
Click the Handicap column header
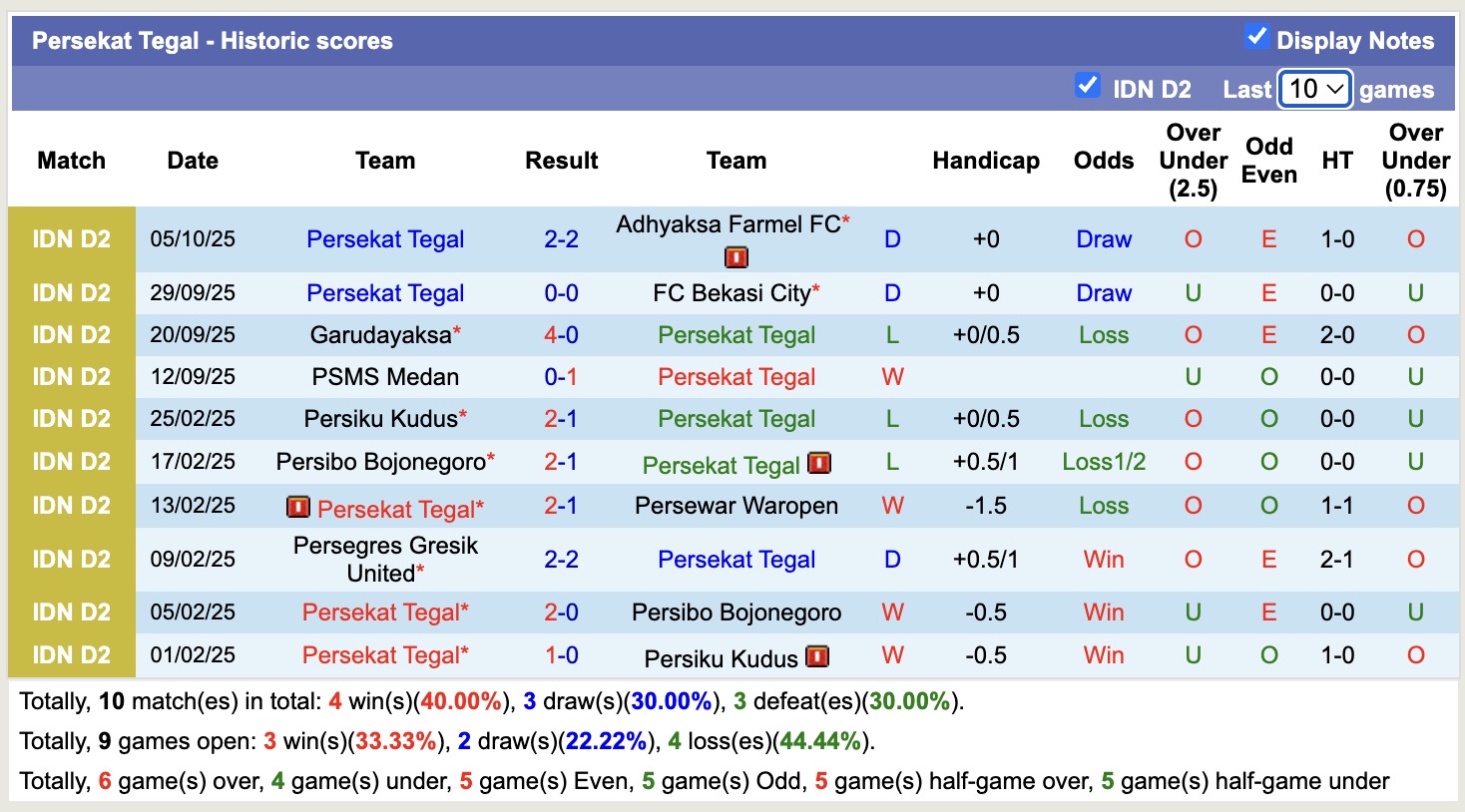click(x=986, y=161)
